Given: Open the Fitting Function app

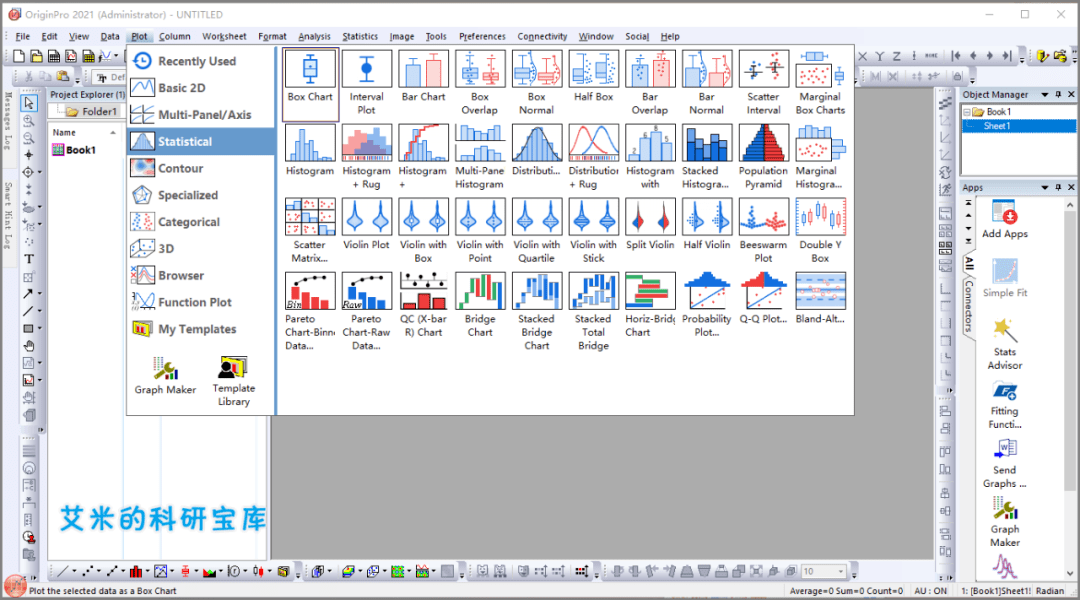Looking at the screenshot, I should pos(1004,406).
